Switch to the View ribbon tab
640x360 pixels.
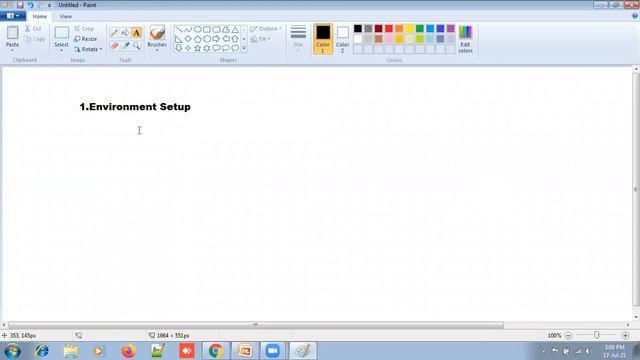65,16
